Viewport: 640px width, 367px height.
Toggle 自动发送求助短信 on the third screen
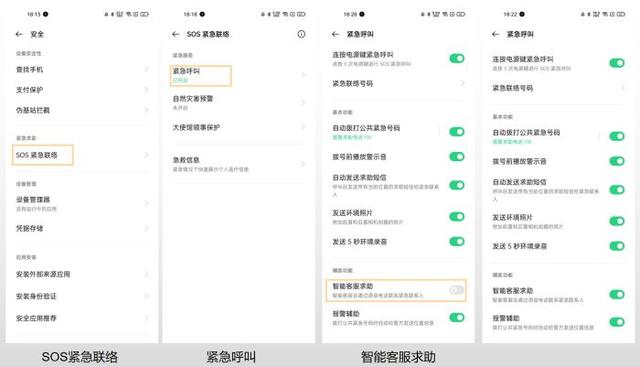tap(457, 185)
